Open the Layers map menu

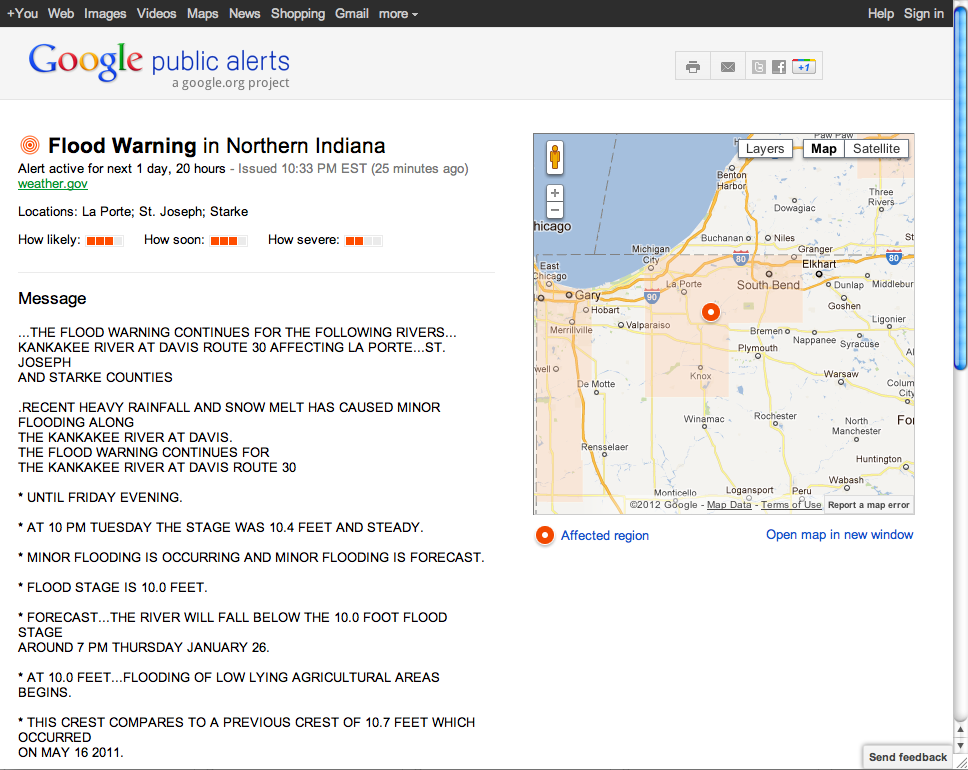coord(765,149)
